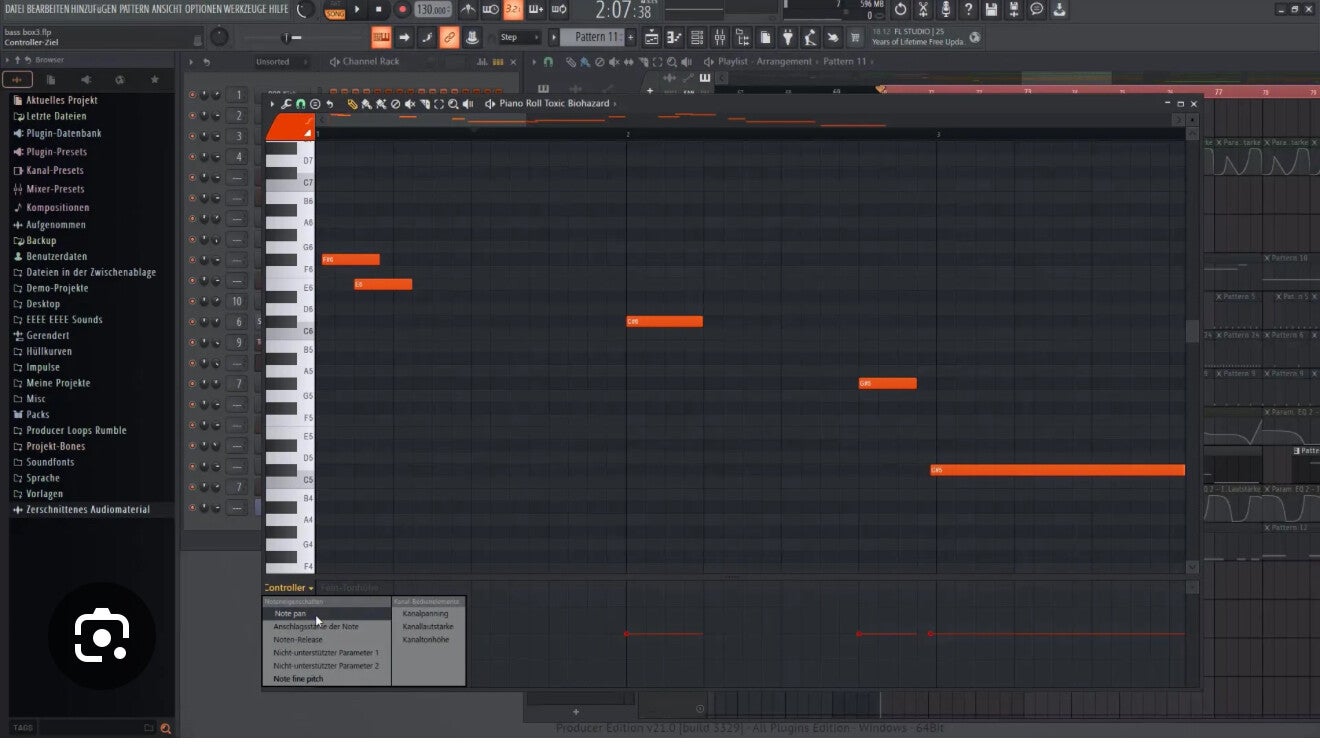1320x745 pixels.
Task: Open the HINZUFÜGEN menu
Action: point(94,9)
